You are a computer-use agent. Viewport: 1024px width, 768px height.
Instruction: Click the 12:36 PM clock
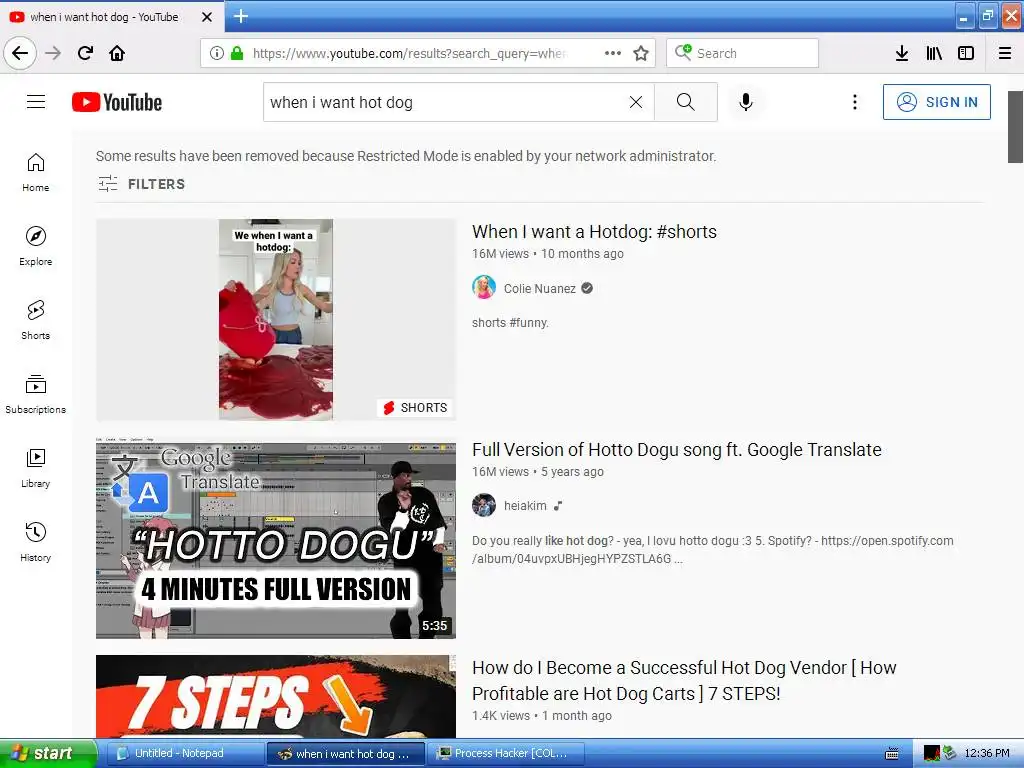click(987, 754)
